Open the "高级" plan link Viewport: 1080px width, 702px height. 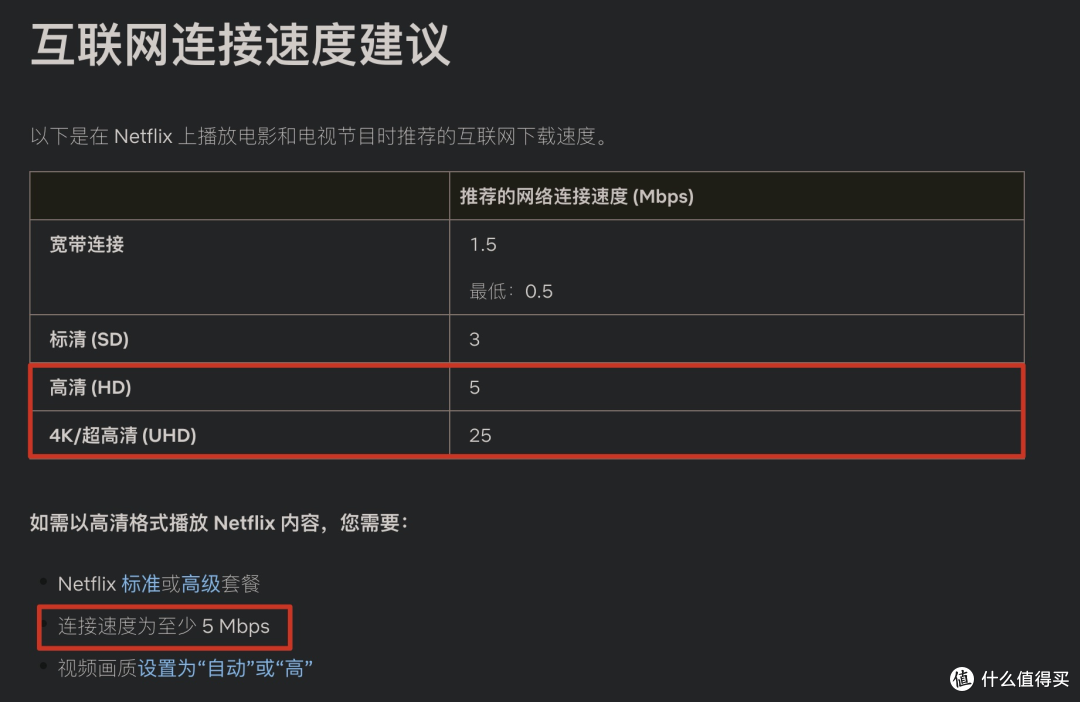[200, 584]
